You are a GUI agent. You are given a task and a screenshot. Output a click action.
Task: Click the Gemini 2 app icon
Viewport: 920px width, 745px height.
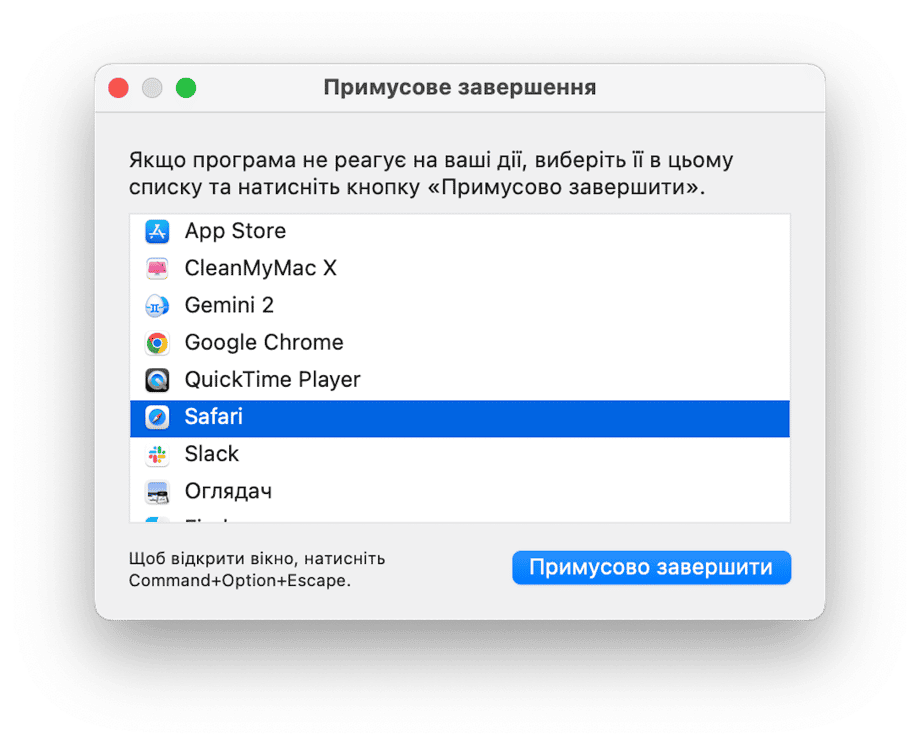(x=157, y=306)
